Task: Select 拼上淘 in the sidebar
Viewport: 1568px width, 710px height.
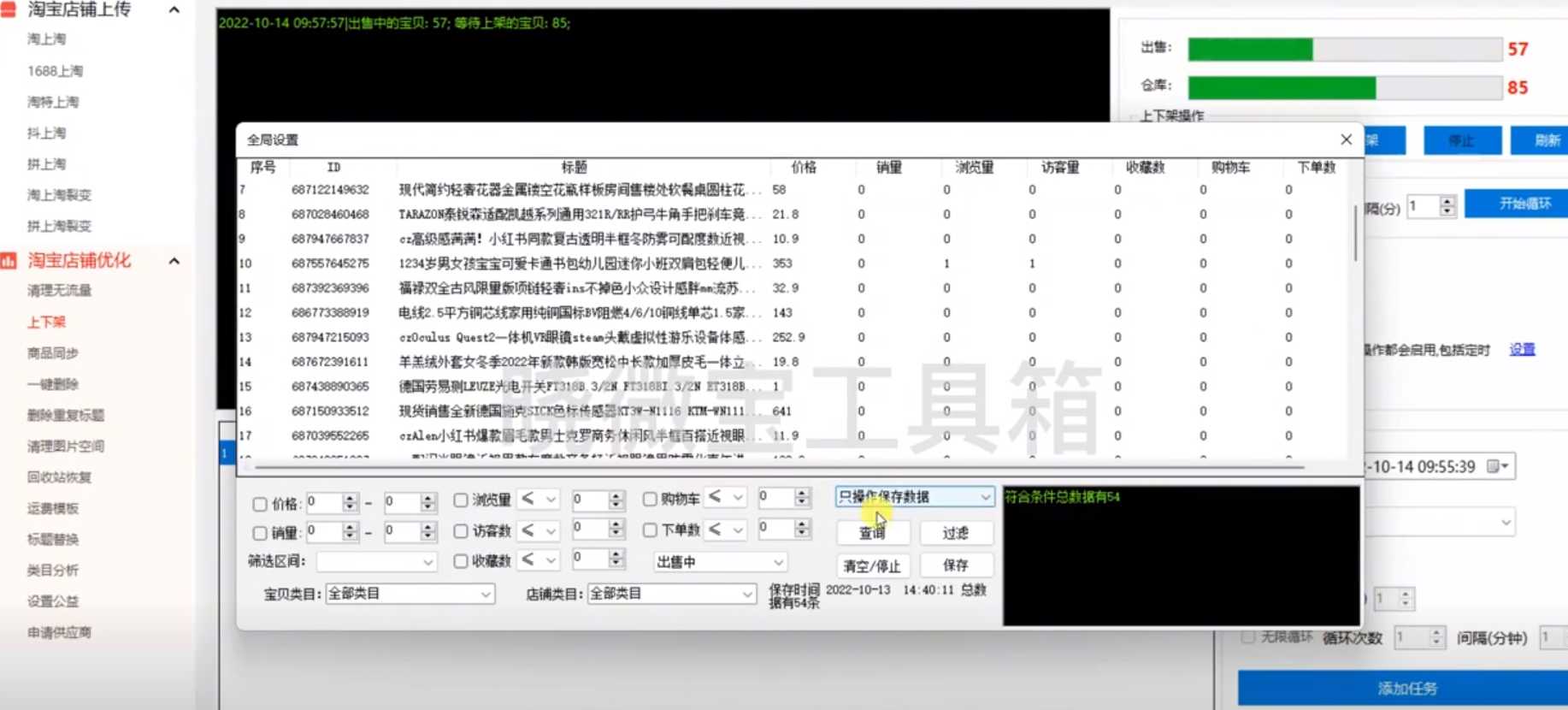Action: pyautogui.click(x=46, y=163)
